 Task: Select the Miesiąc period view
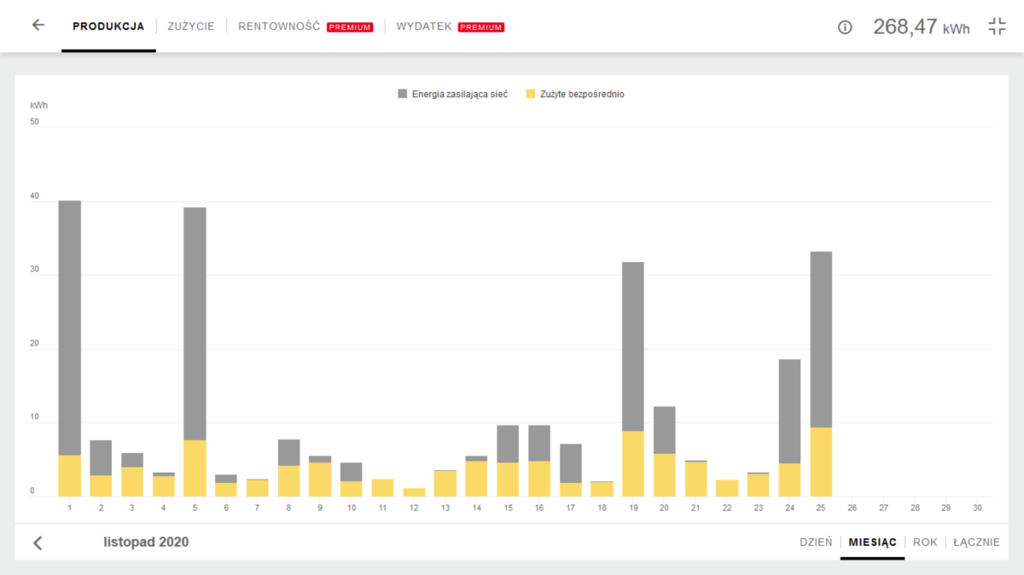pos(872,542)
